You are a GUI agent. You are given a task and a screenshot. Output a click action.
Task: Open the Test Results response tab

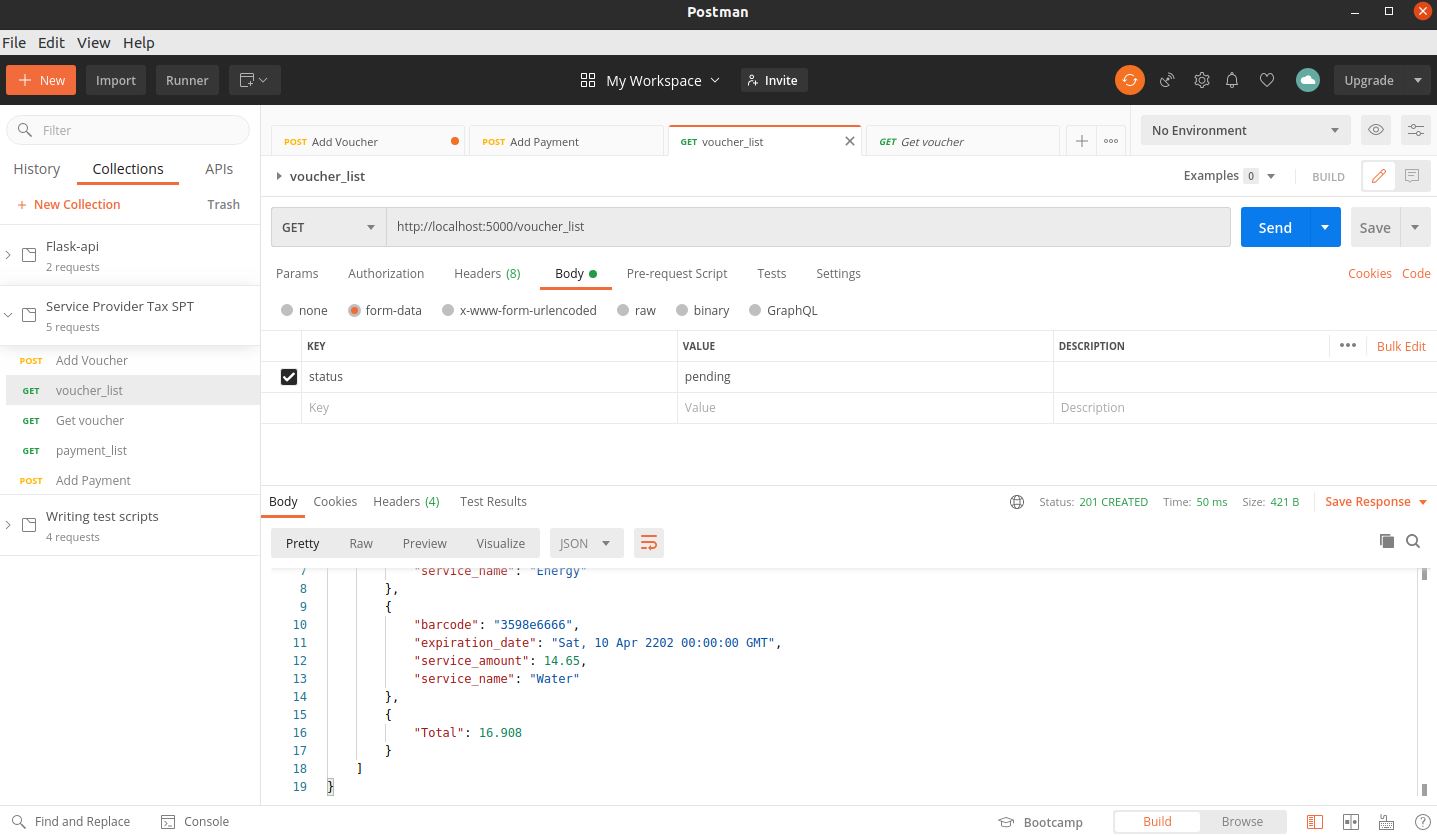[x=493, y=501]
